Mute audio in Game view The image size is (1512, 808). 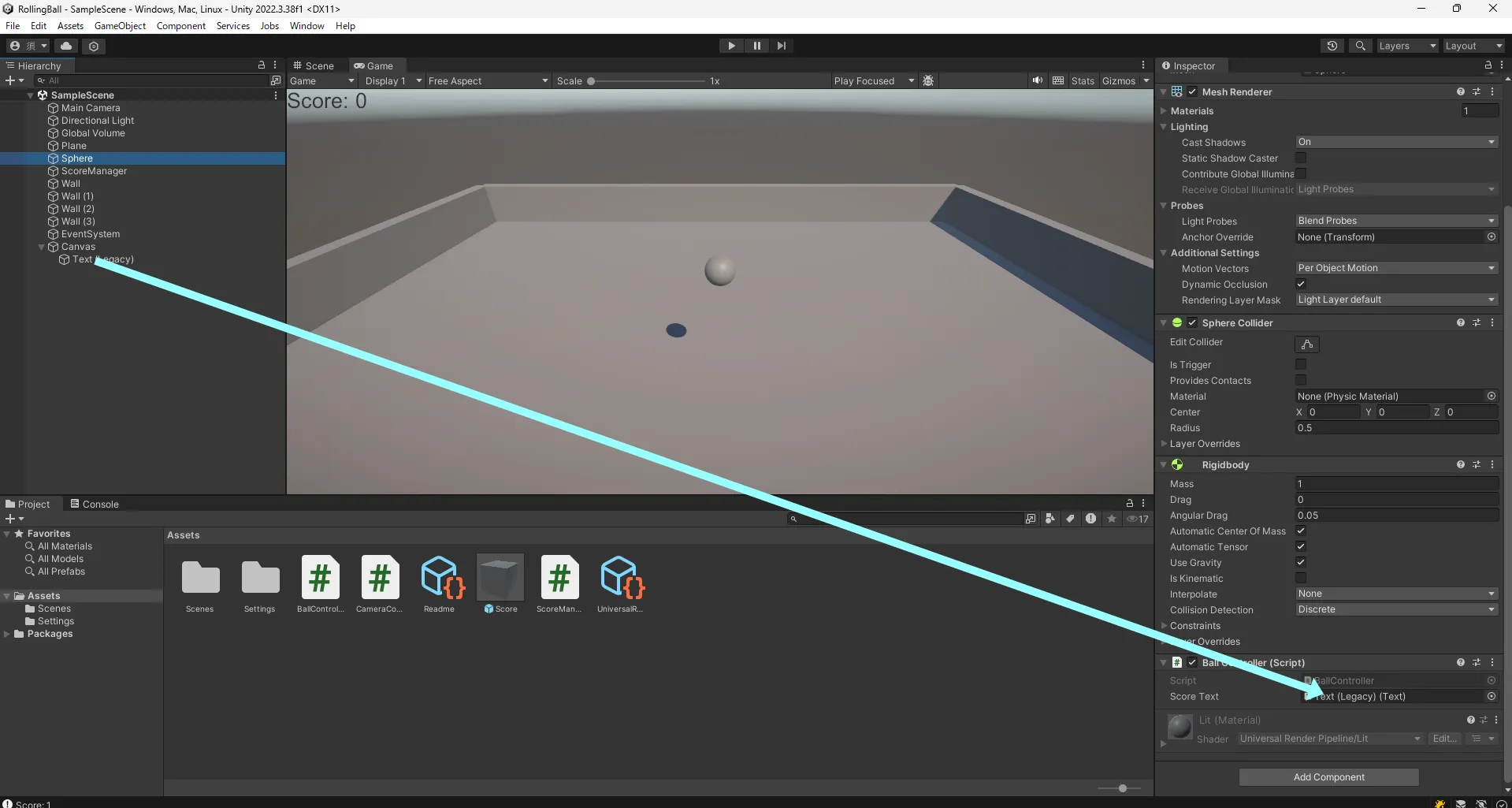pos(1037,80)
